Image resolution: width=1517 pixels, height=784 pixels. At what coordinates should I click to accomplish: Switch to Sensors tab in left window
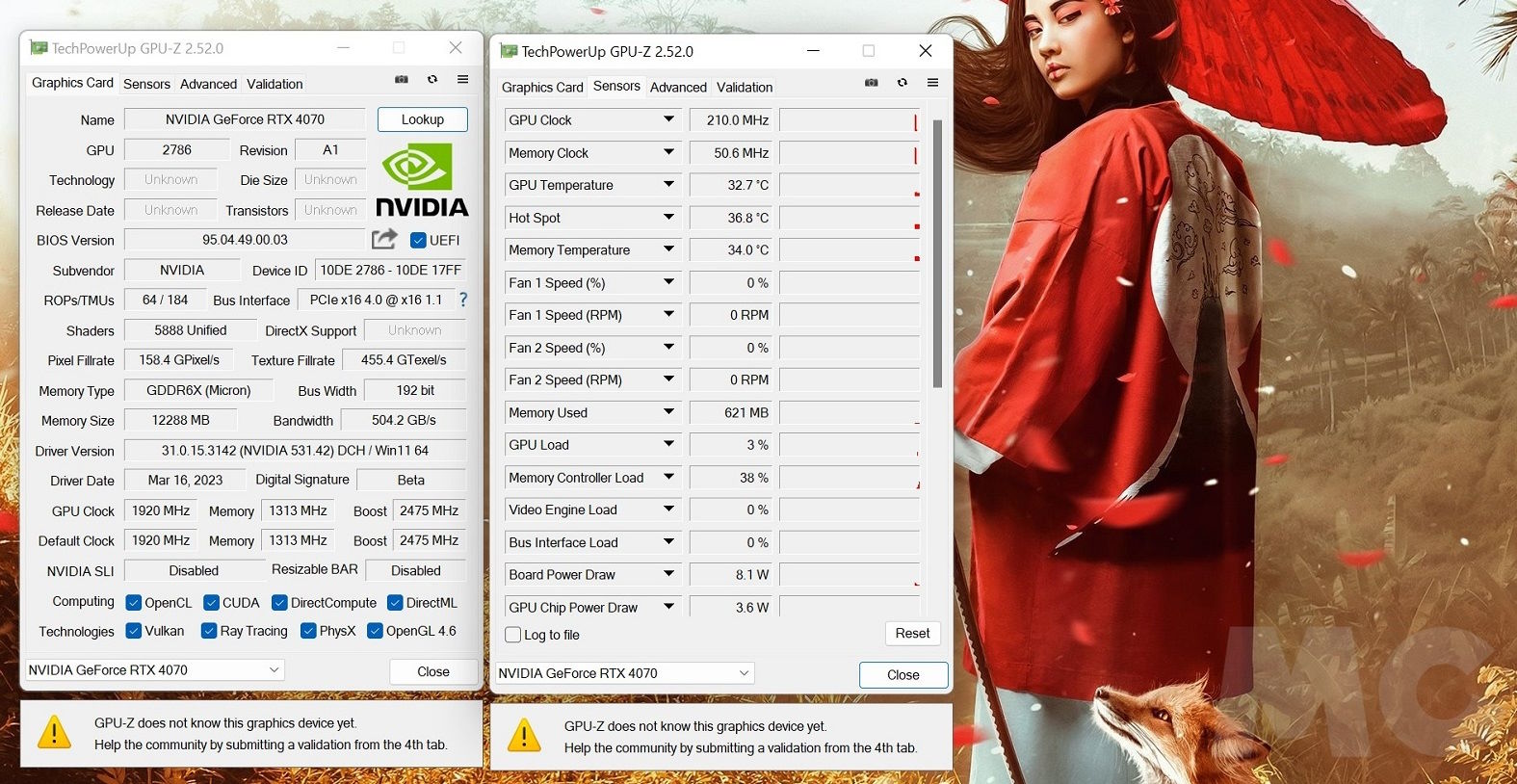pyautogui.click(x=146, y=84)
